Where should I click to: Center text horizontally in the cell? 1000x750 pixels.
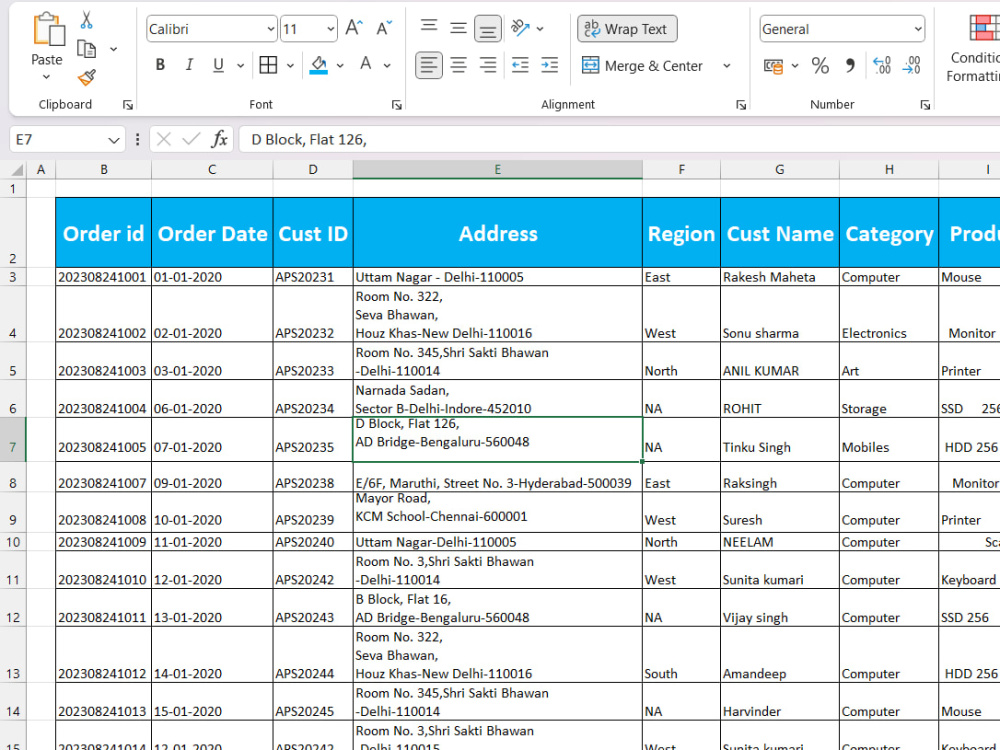(458, 65)
